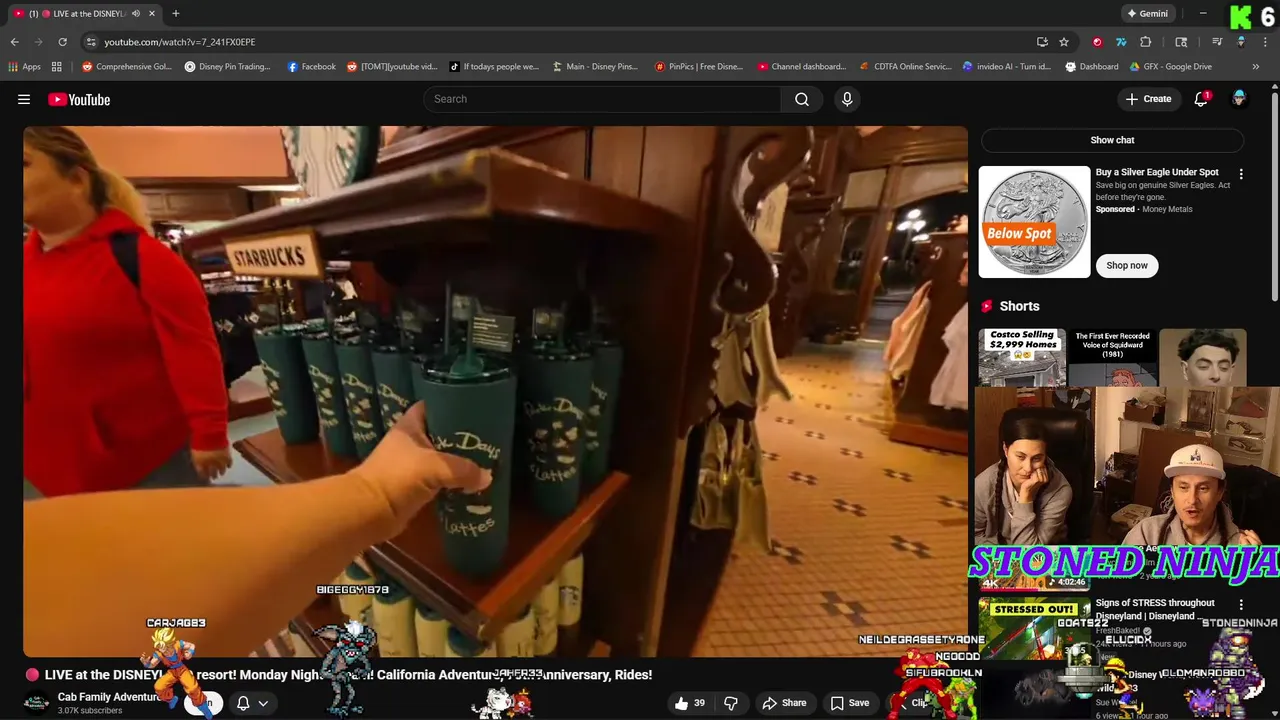Screen dimensions: 1280x720
Task: Open the bookmarks grid icon beside Apps
Action: (57, 67)
